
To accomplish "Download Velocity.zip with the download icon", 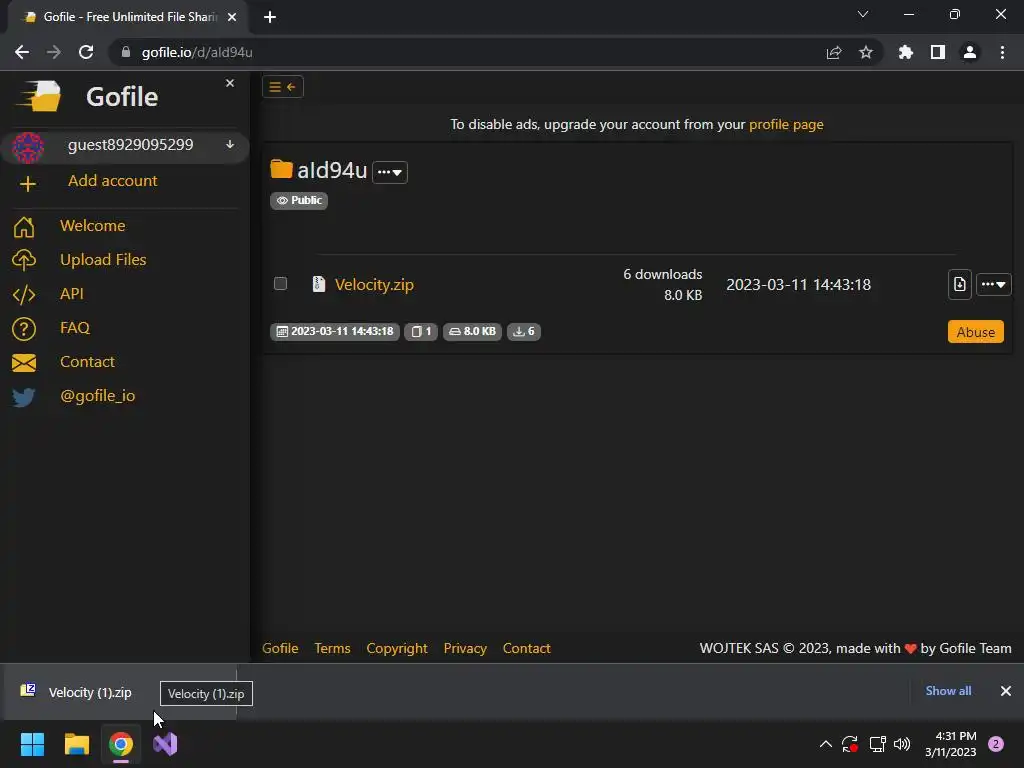I will [x=959, y=285].
